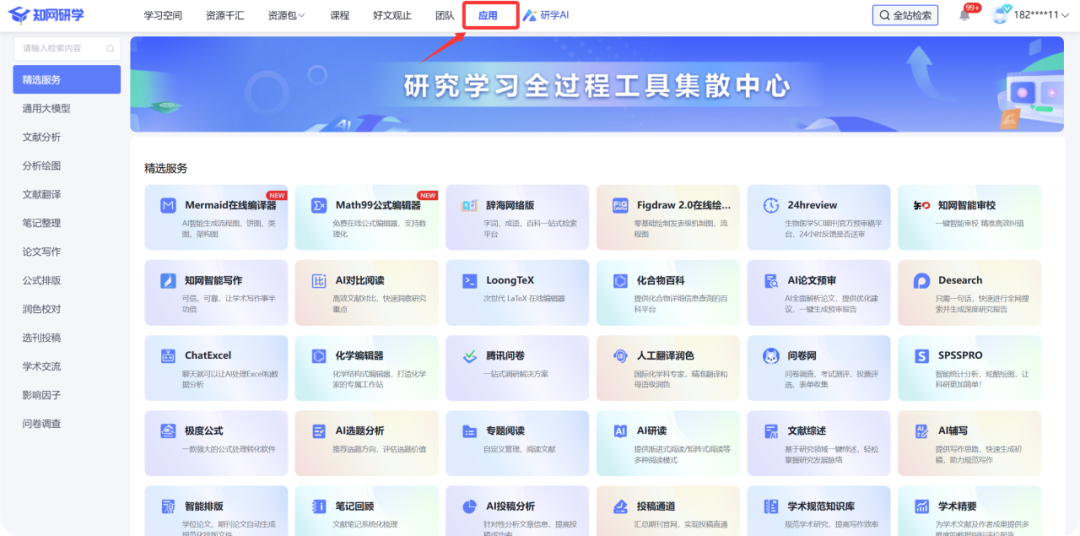1080x536 pixels.
Task: Click the 全站检索 search button
Action: (x=904, y=15)
